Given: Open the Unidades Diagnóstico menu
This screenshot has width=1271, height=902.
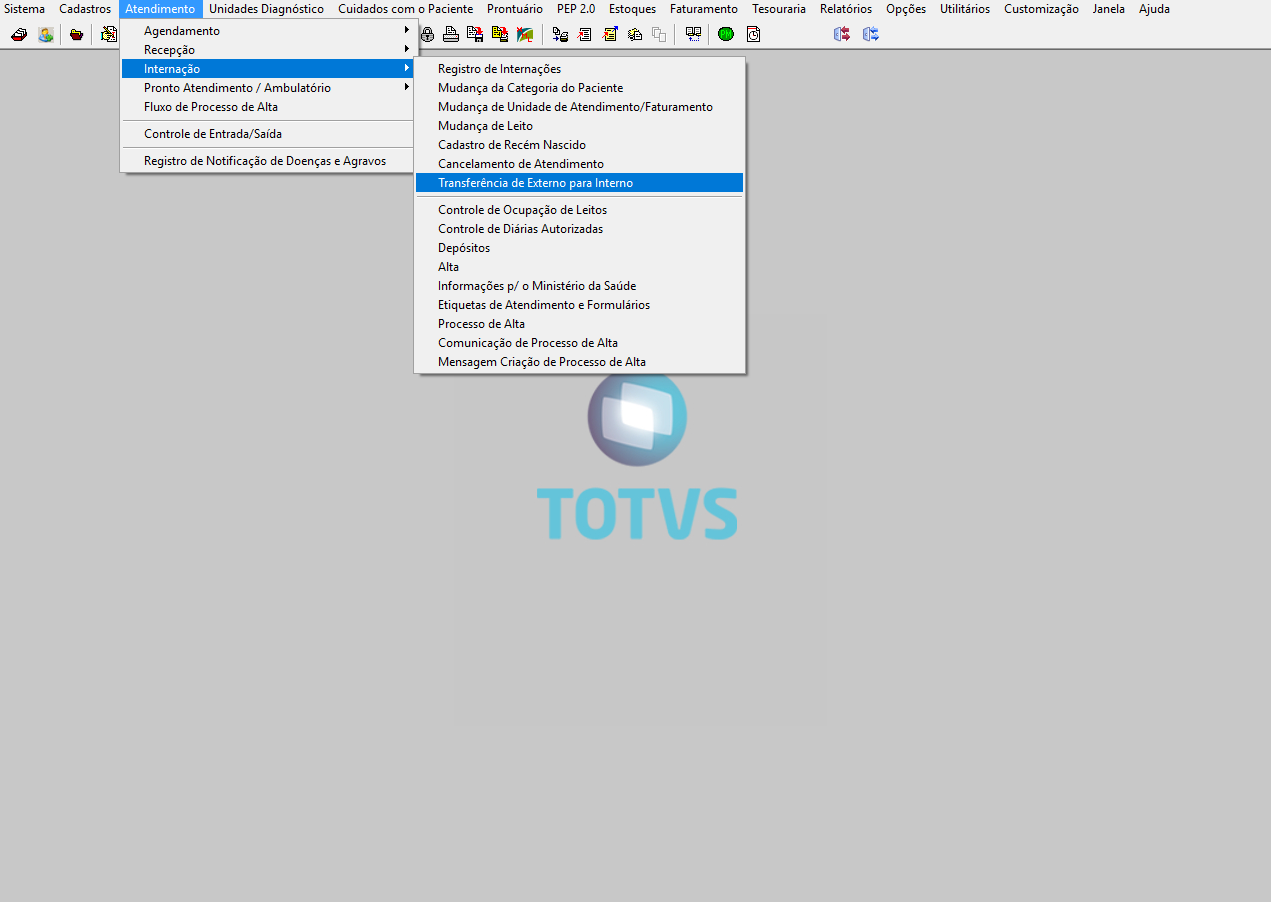Looking at the screenshot, I should [x=266, y=9].
